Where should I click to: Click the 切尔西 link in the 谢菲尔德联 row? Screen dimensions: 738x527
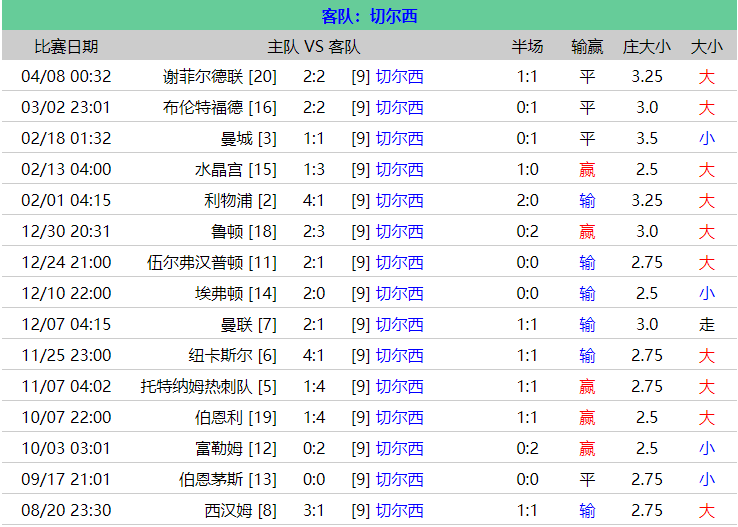[x=399, y=76]
